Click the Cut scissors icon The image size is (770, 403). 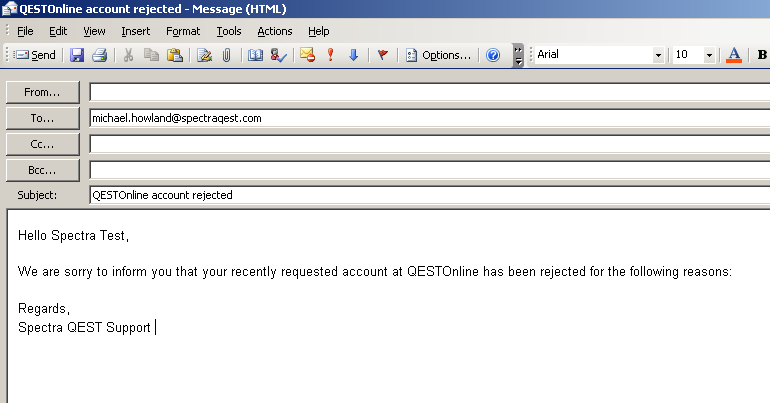click(128, 55)
